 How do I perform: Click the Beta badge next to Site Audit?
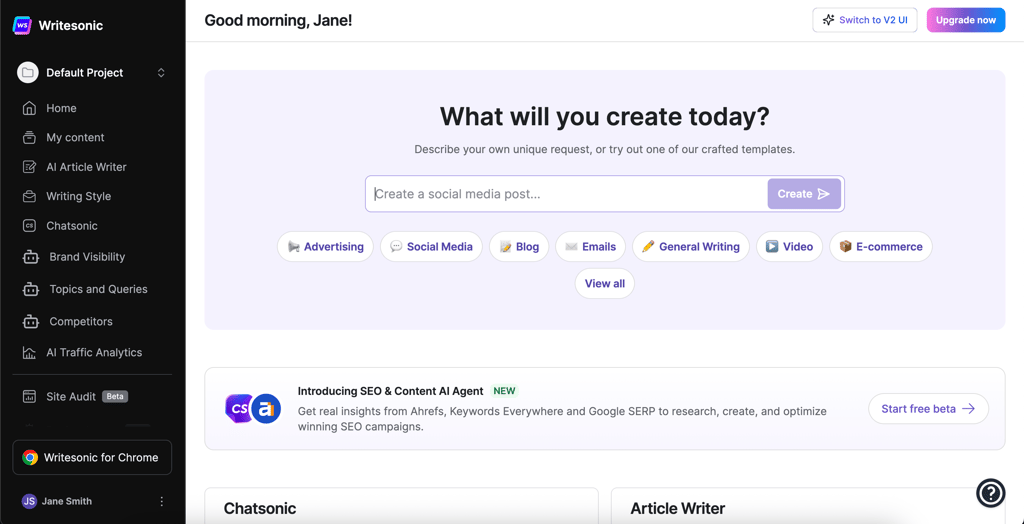[x=115, y=397]
